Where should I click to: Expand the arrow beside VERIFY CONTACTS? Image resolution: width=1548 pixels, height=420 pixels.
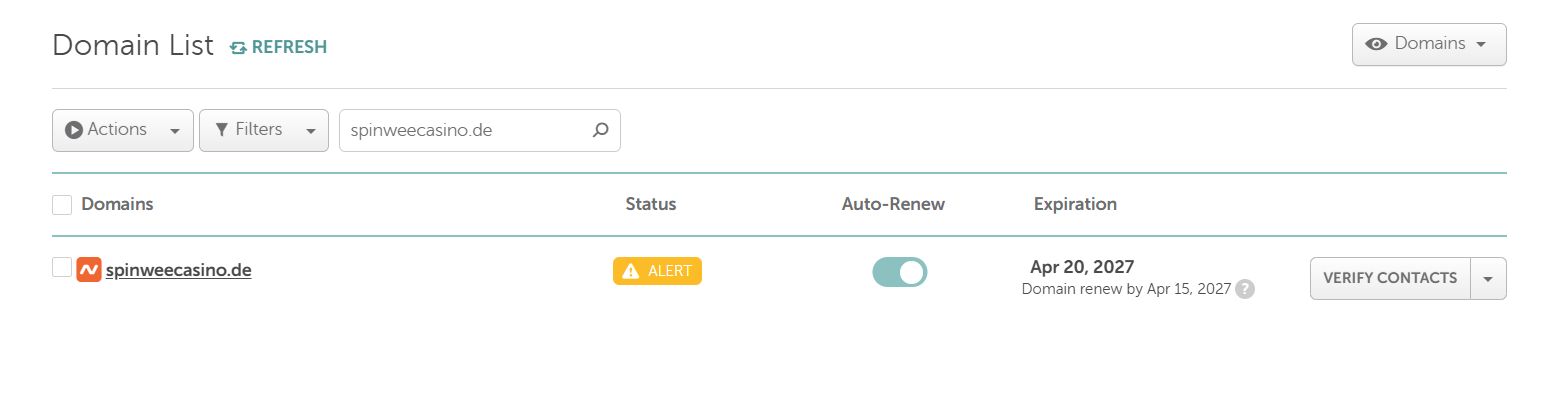1488,279
